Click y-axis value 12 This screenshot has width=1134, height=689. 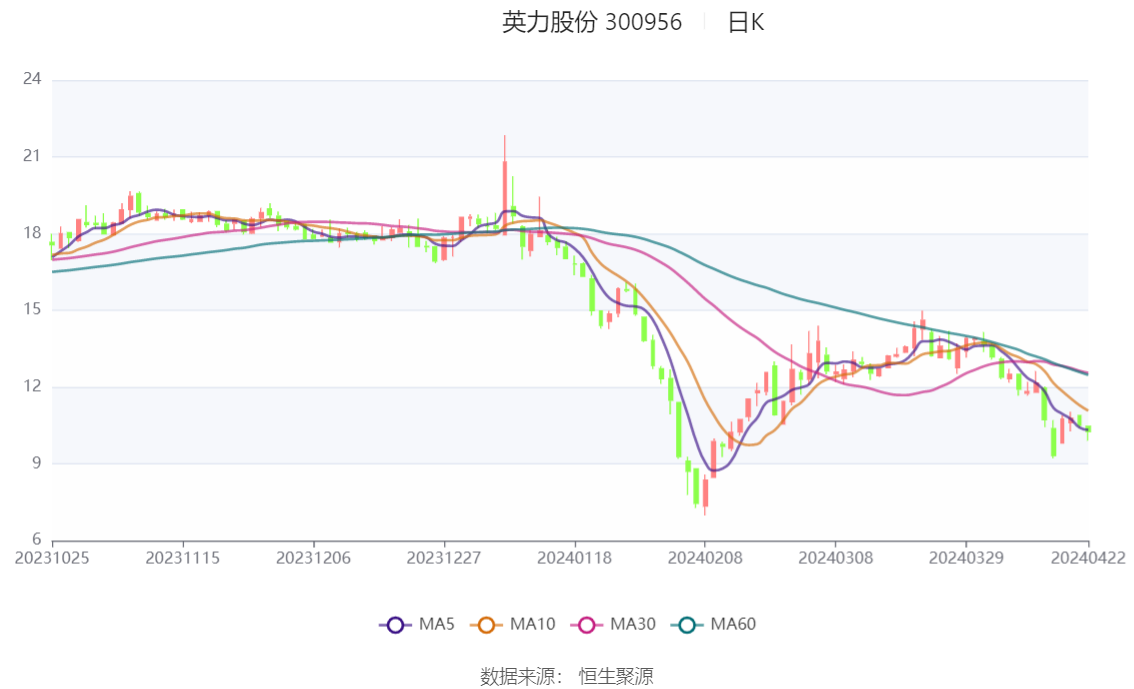pyautogui.click(x=32, y=386)
